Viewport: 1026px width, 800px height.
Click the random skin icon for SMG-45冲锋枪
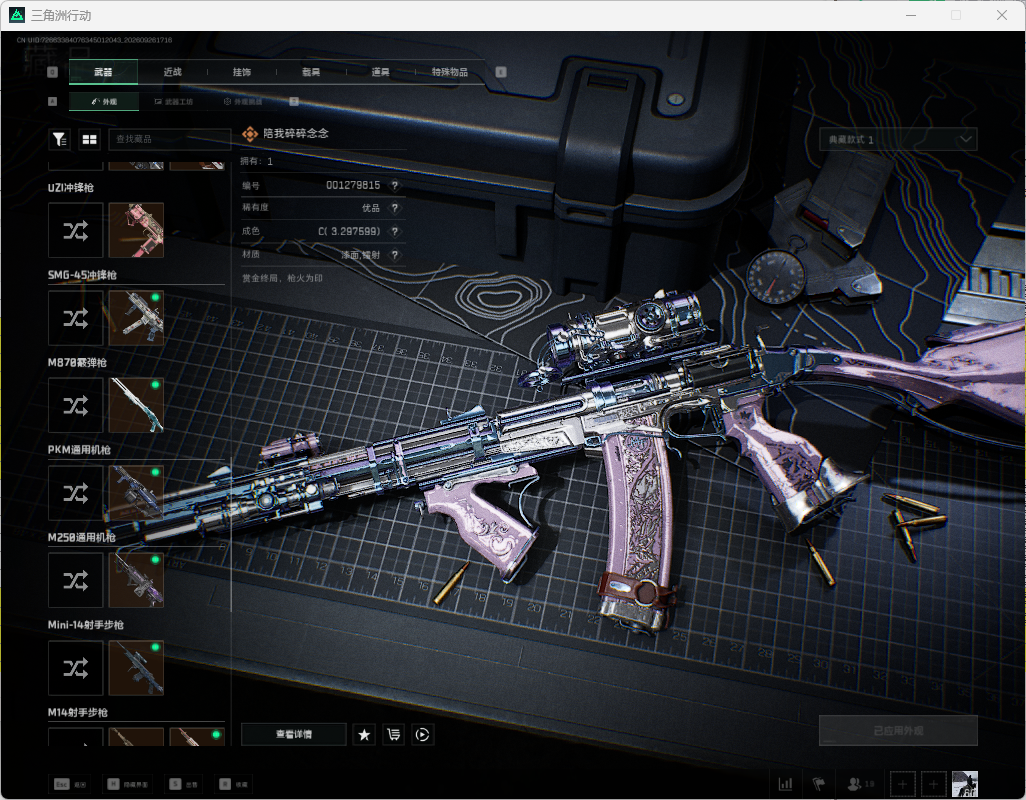(x=76, y=318)
